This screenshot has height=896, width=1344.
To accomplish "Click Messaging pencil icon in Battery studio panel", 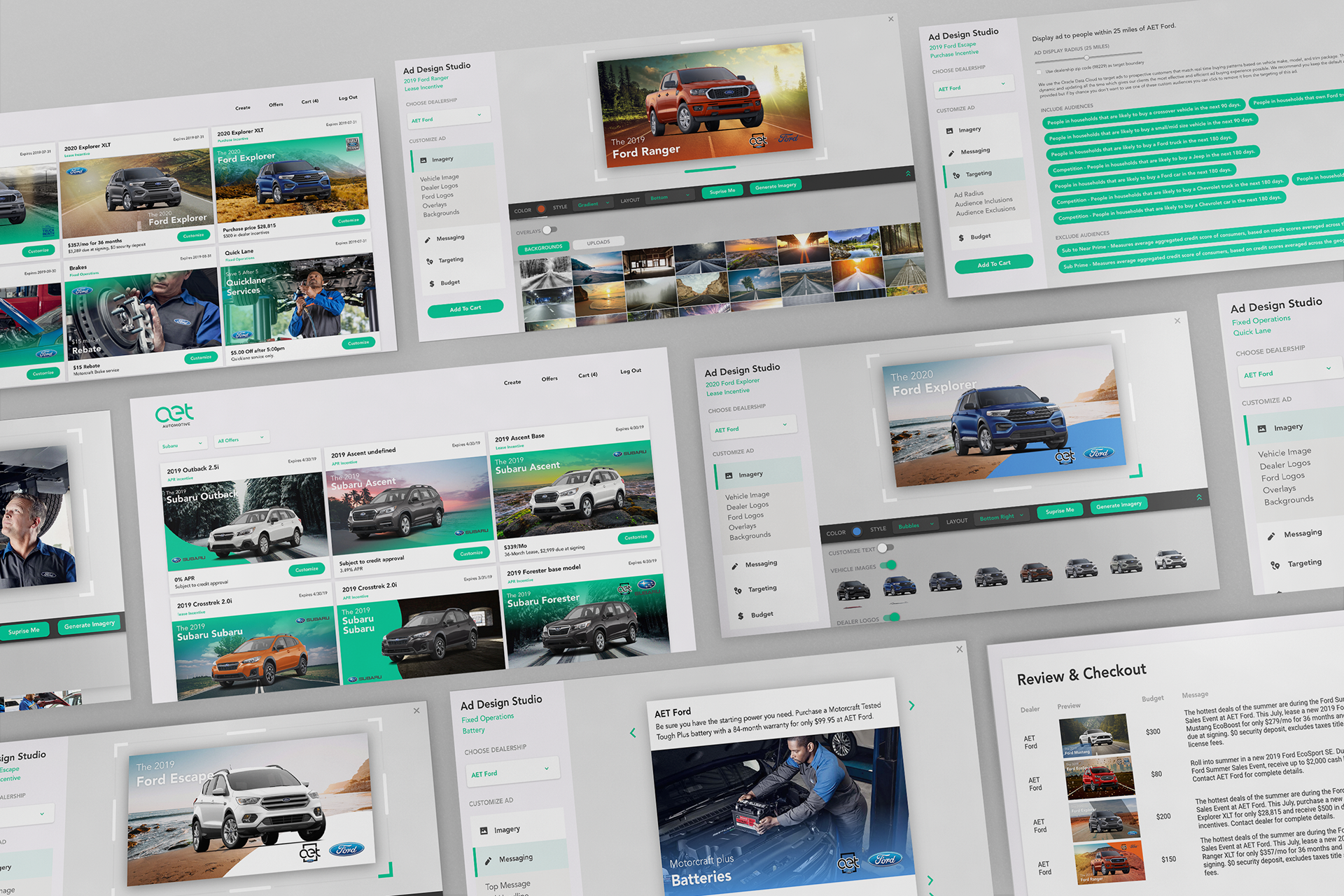I will coord(489,860).
